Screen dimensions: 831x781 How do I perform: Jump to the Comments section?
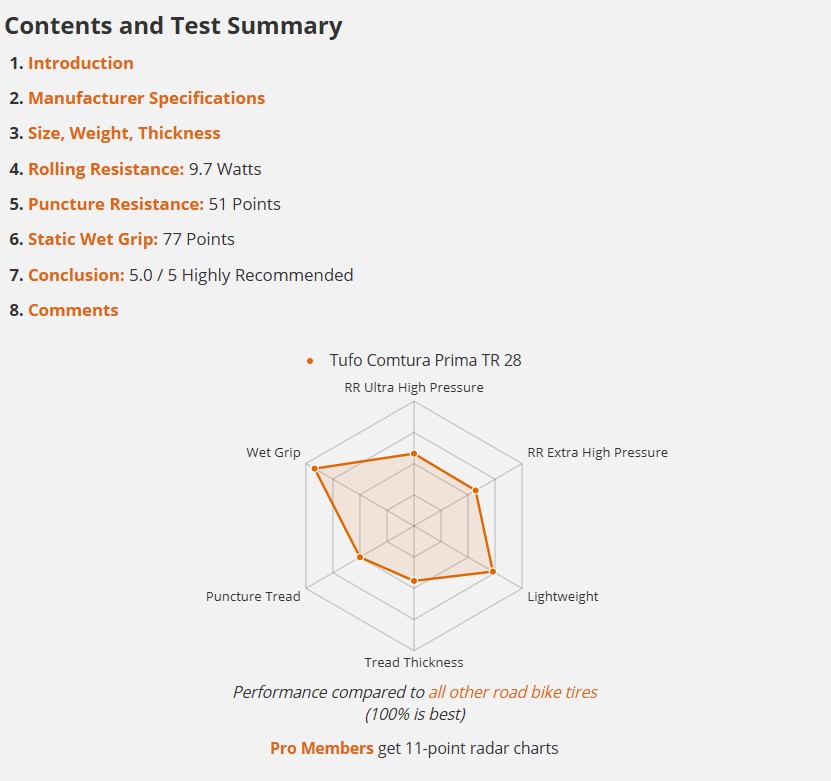(x=73, y=310)
